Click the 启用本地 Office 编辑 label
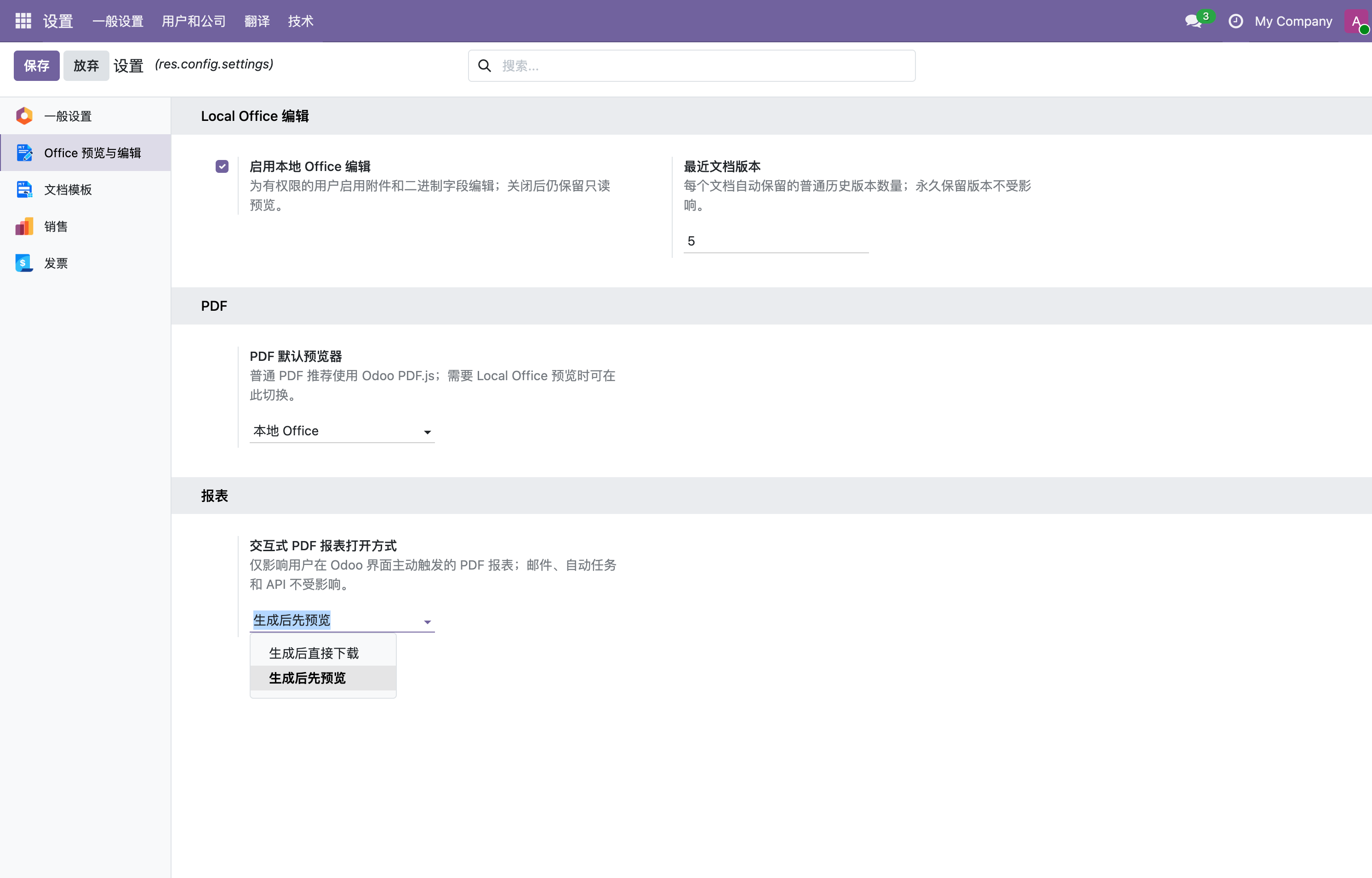Image resolution: width=1372 pixels, height=878 pixels. point(310,166)
